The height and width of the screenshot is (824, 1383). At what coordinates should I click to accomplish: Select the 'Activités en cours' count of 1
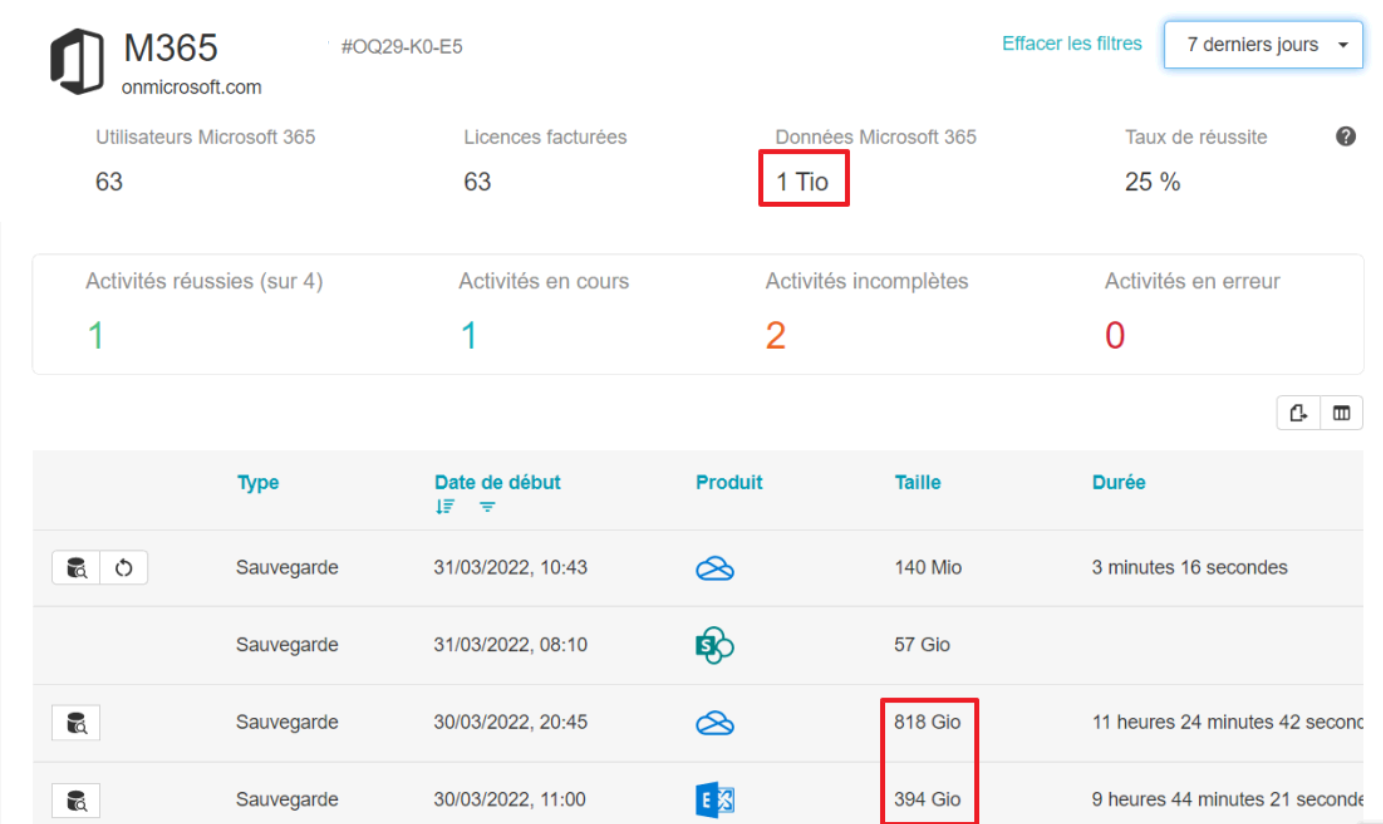point(468,336)
